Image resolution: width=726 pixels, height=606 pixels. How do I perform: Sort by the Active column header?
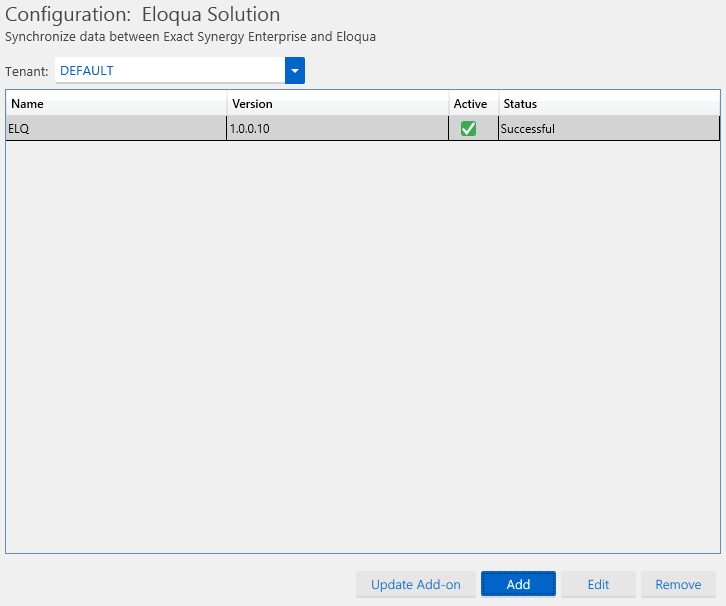coord(473,103)
